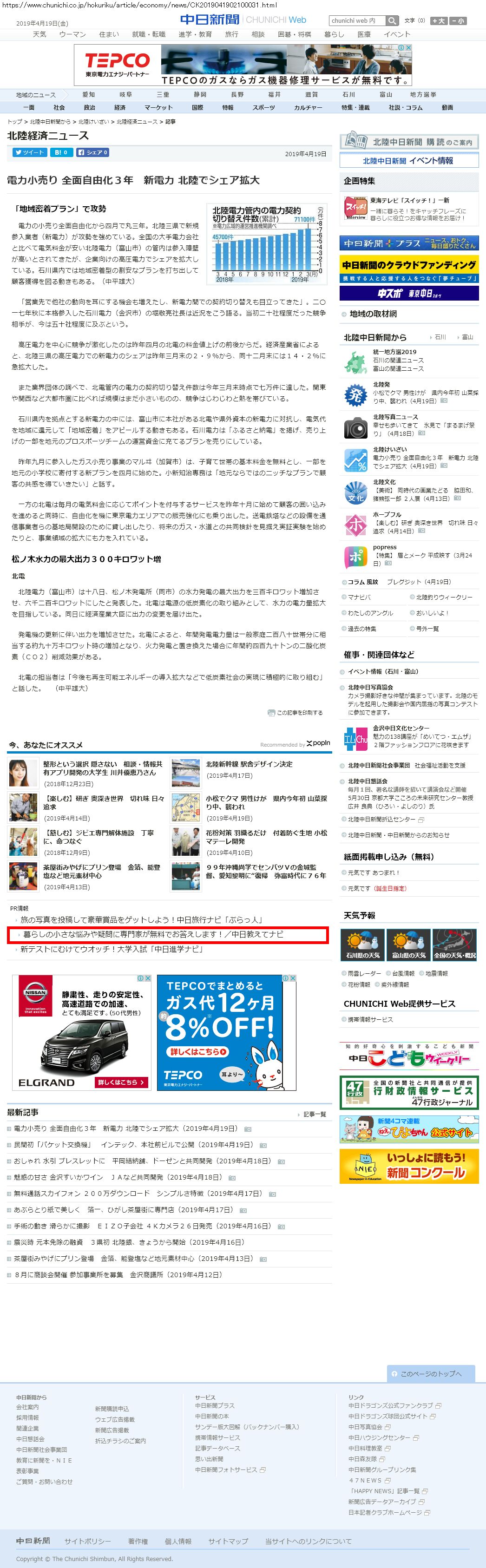
Task: Click the Nissan ELGRAND advertisement
Action: click(82, 1032)
